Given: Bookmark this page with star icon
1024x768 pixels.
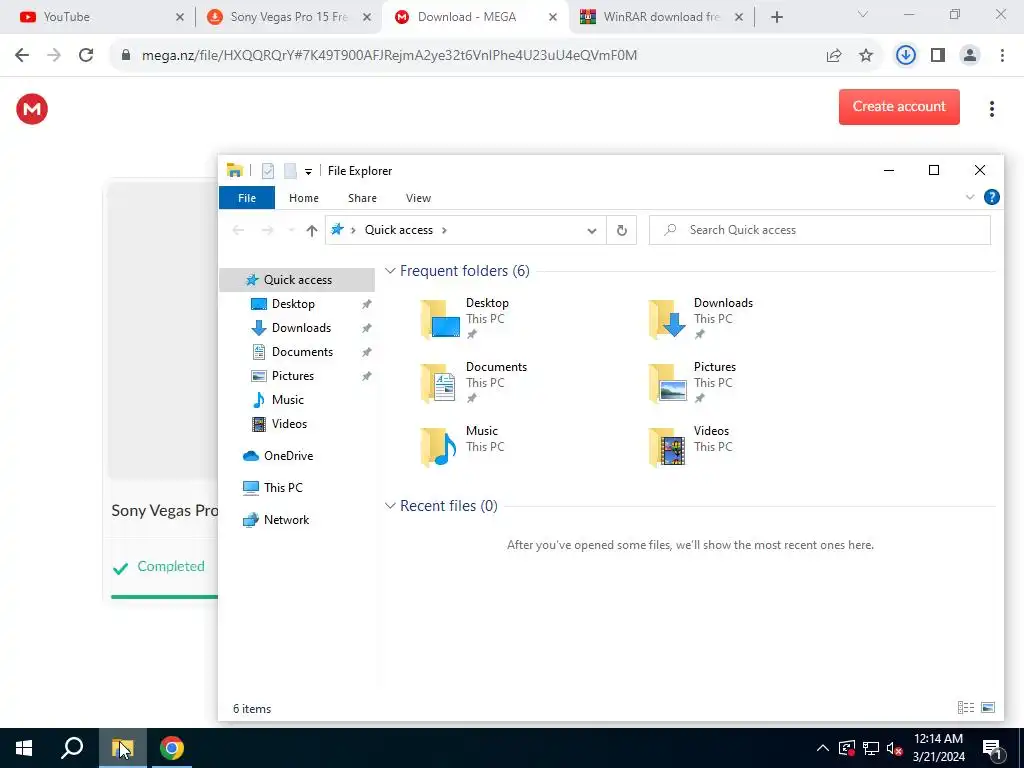Looking at the screenshot, I should [x=866, y=56].
